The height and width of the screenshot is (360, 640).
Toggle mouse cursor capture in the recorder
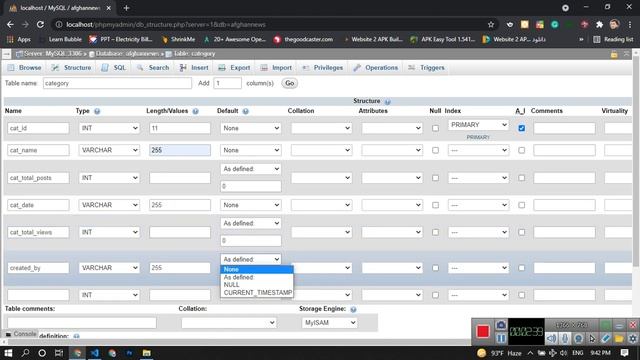coord(592,338)
